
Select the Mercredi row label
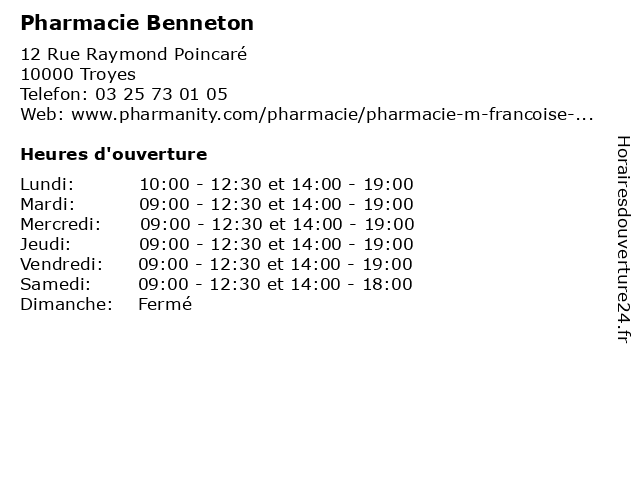click(60, 224)
